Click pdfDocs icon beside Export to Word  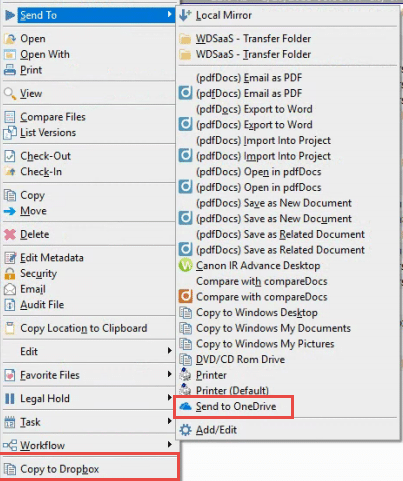point(185,124)
